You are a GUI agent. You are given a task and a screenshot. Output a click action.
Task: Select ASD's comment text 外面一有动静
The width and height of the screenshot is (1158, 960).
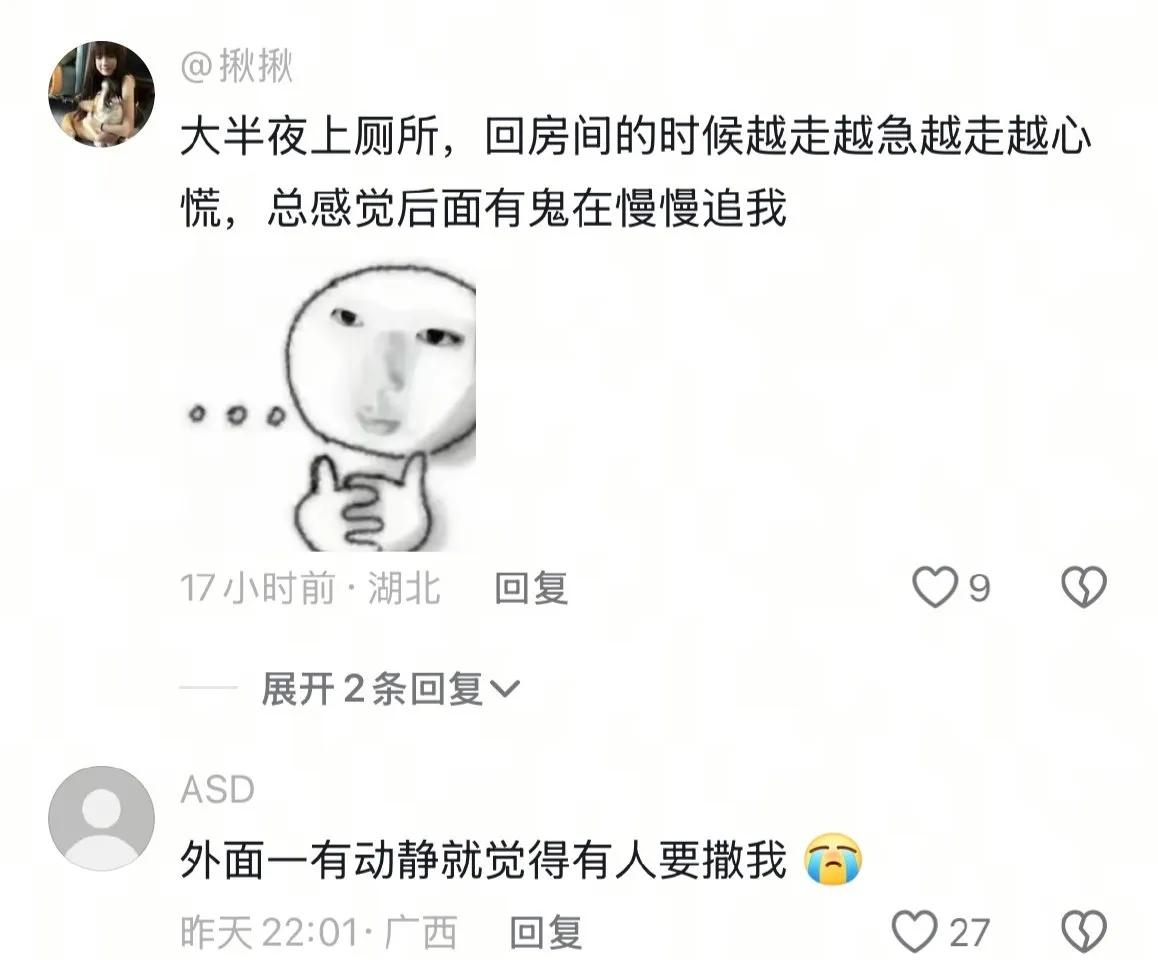(484, 860)
